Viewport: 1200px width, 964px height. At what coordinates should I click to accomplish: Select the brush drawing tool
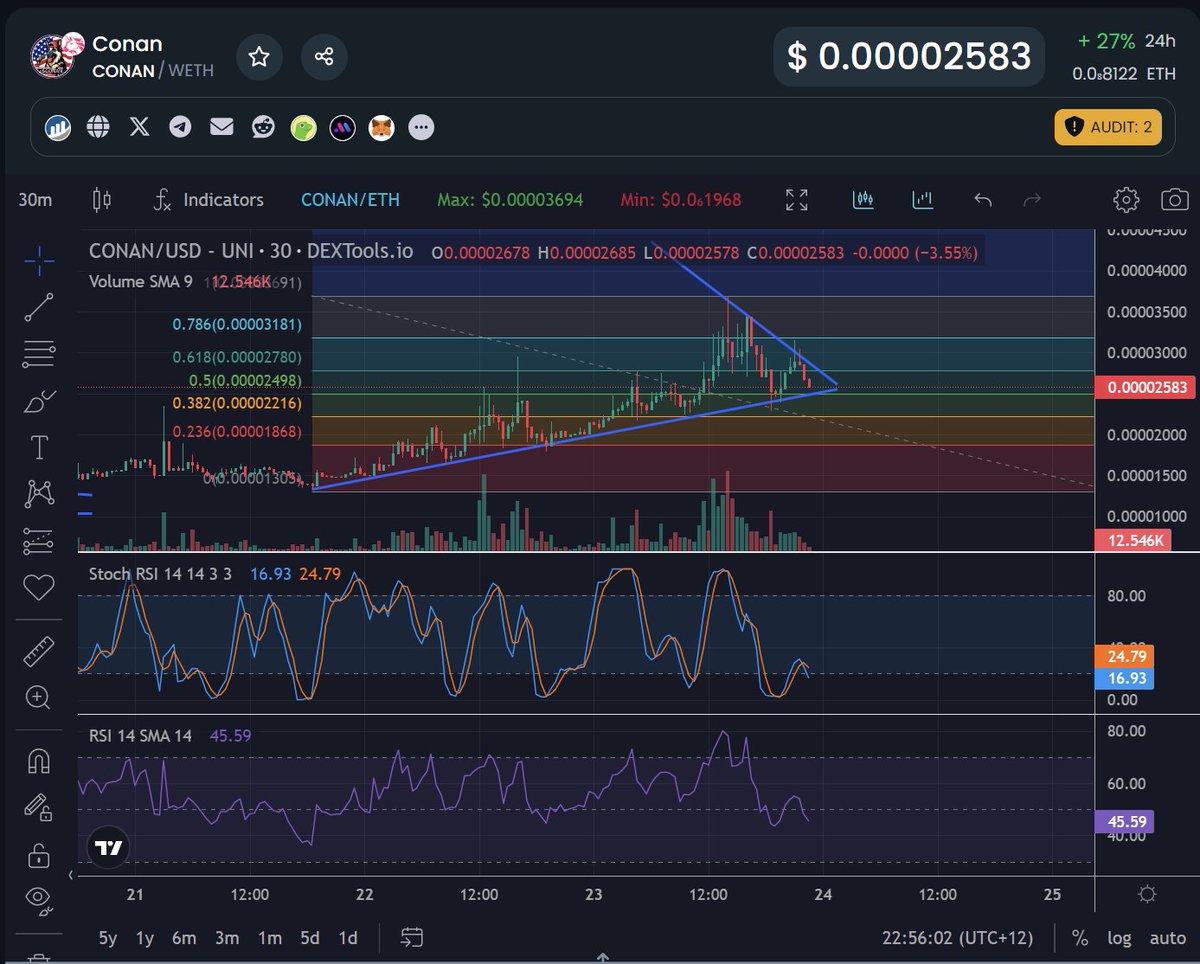pos(39,401)
